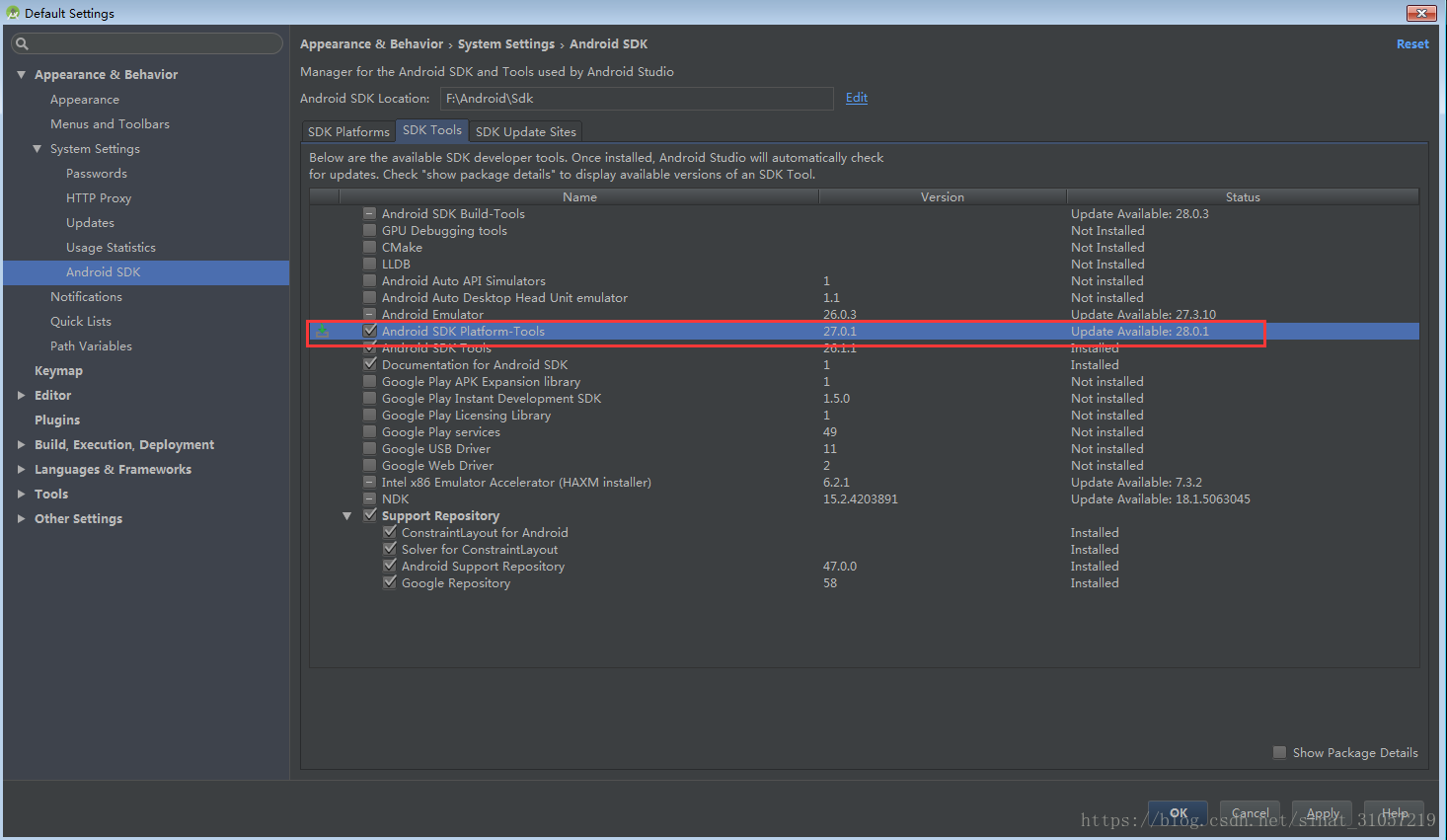
Task: Expand Other Settings group
Action: tap(21, 518)
